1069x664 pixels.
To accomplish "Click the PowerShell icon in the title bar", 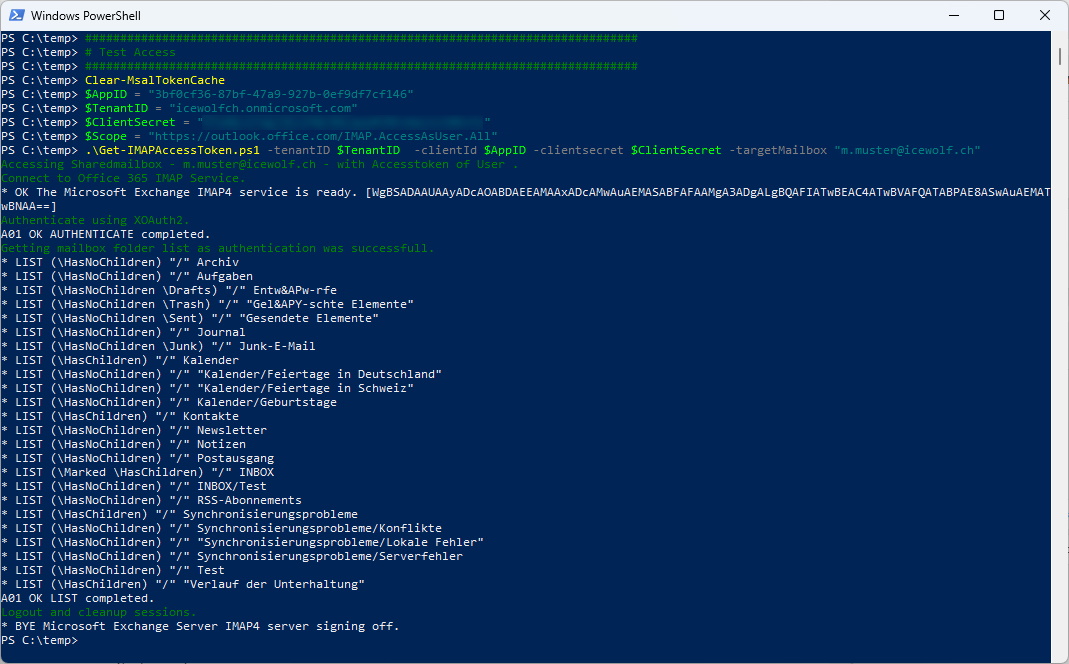I will (x=16, y=15).
